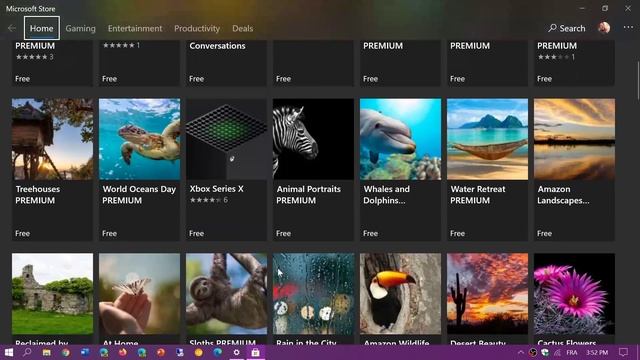
Task: Click the three-star rating with one review
Action: [x=556, y=57]
